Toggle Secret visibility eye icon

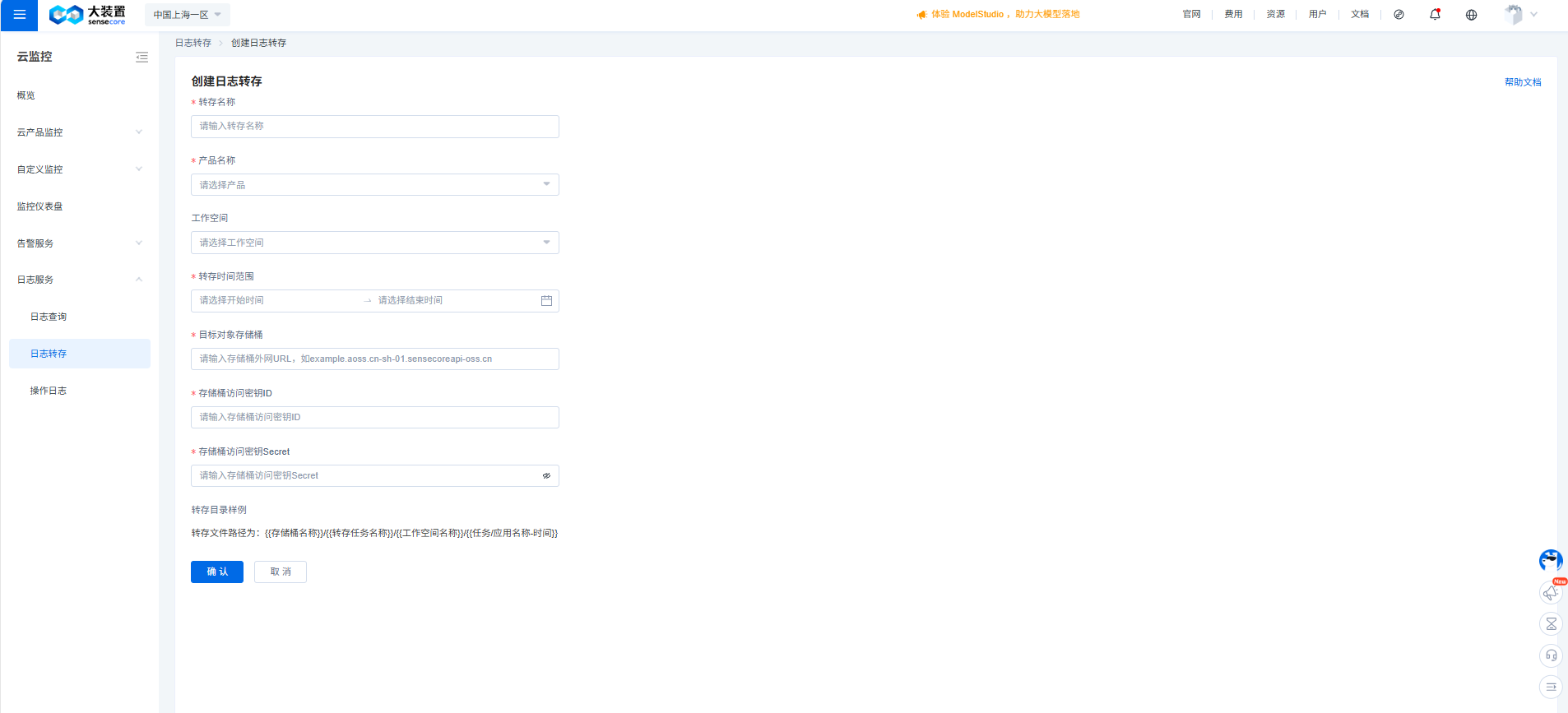tap(546, 476)
